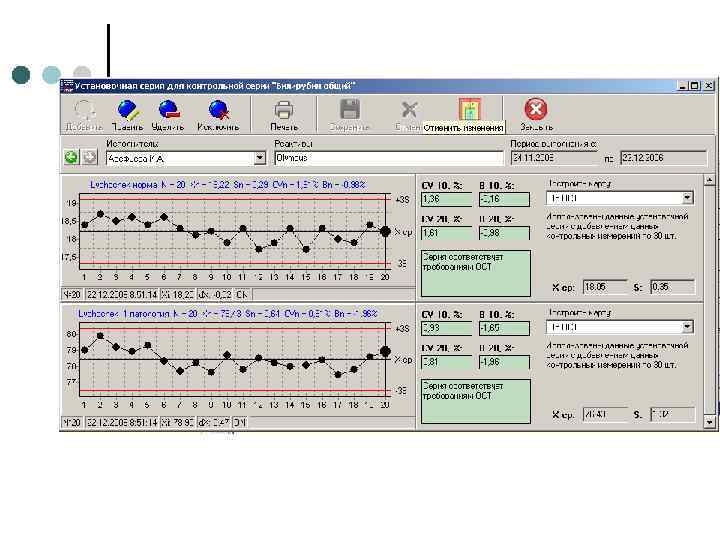Click the Удалить (Delete) ball icon
Image resolution: width=720 pixels, height=540 pixels.
tap(169, 110)
